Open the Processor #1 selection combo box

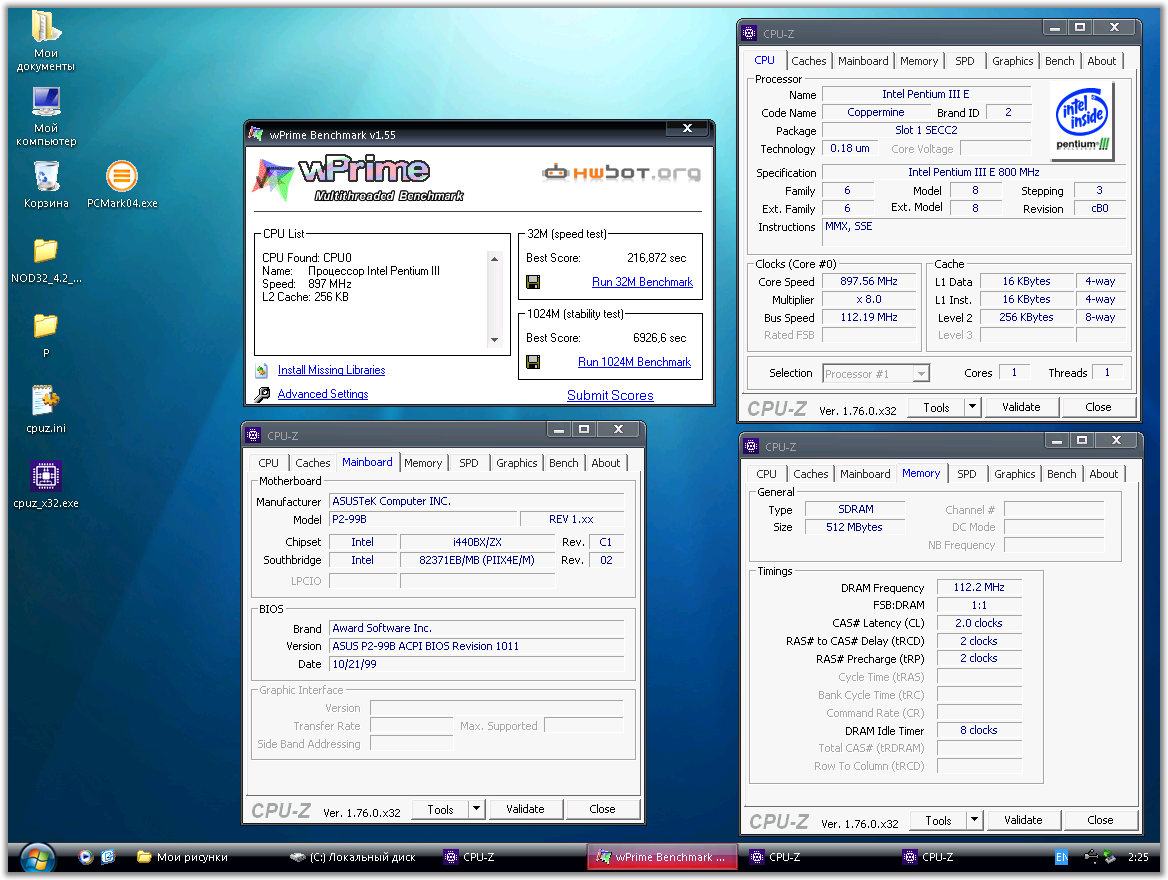[876, 373]
